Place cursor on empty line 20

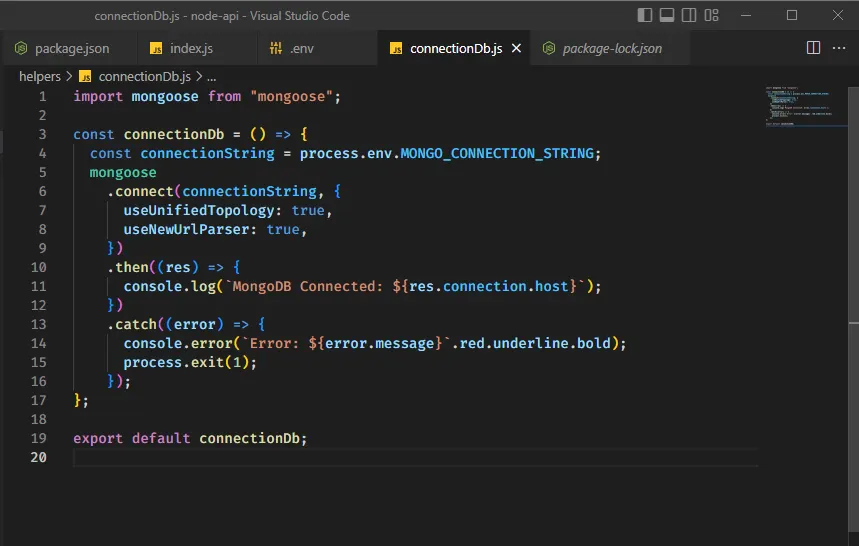click(415, 457)
